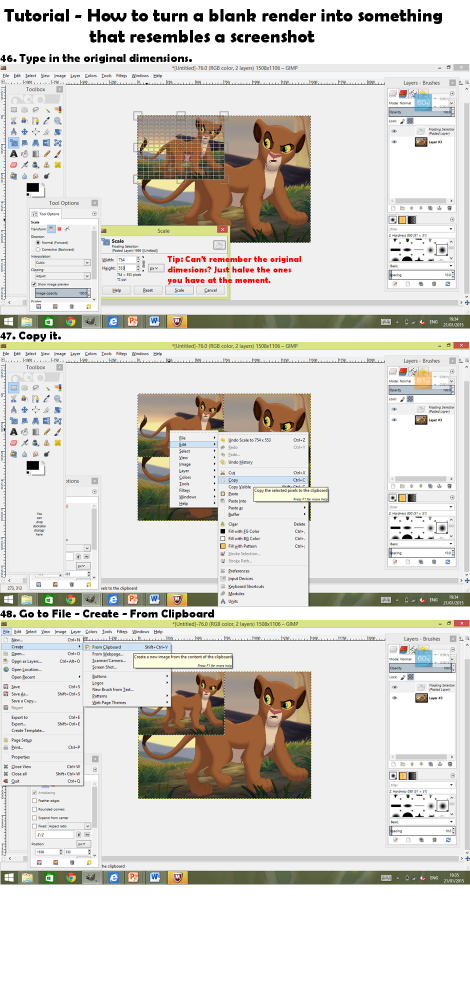Enable Expand from center checkbox in step 48

point(34,816)
